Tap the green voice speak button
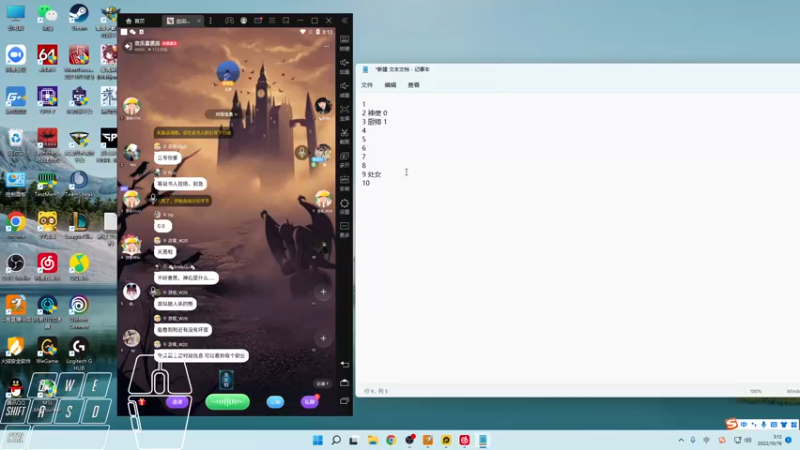Viewport: 800px width, 450px height. [x=227, y=402]
